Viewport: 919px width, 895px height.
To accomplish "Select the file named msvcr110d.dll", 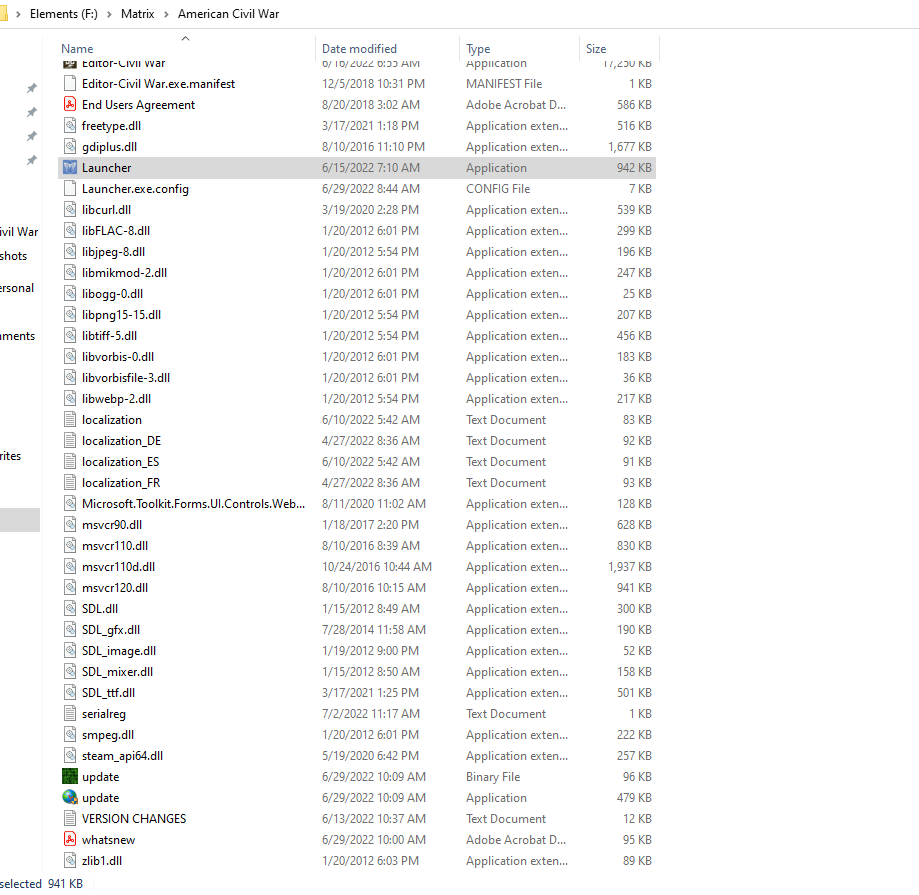I will (x=118, y=567).
